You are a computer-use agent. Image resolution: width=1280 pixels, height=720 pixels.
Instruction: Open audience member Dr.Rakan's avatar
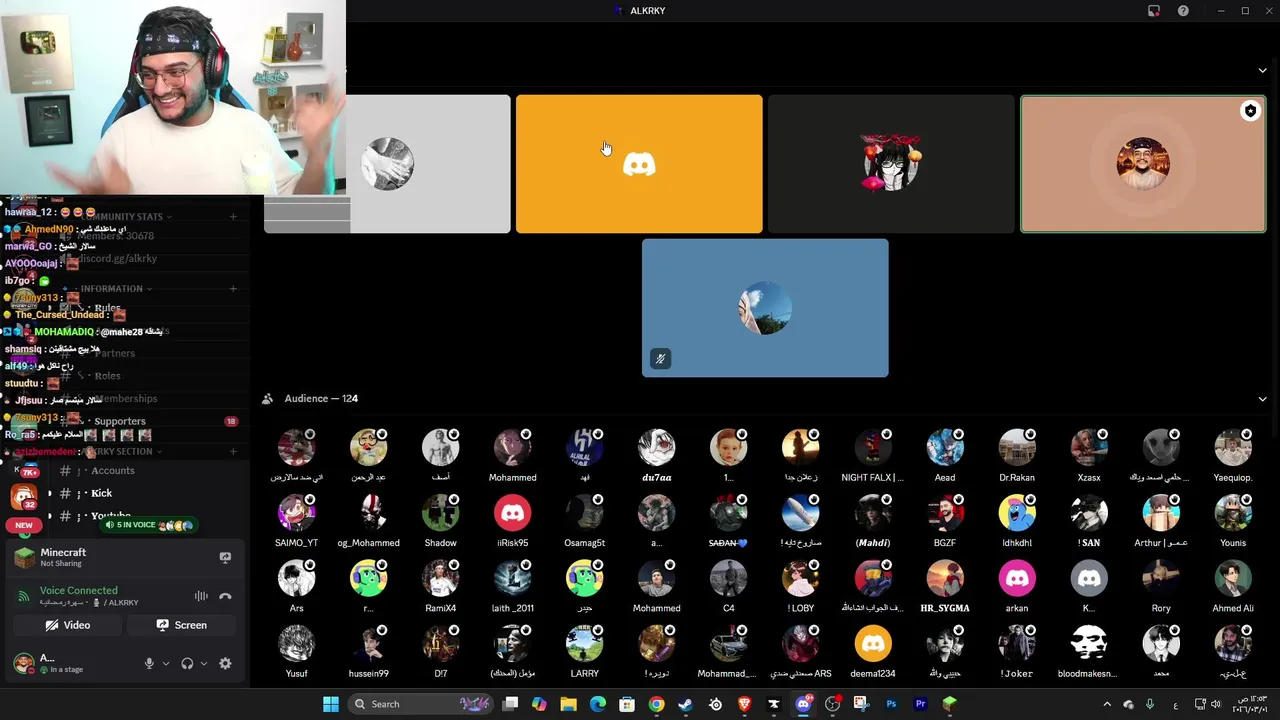1016,448
